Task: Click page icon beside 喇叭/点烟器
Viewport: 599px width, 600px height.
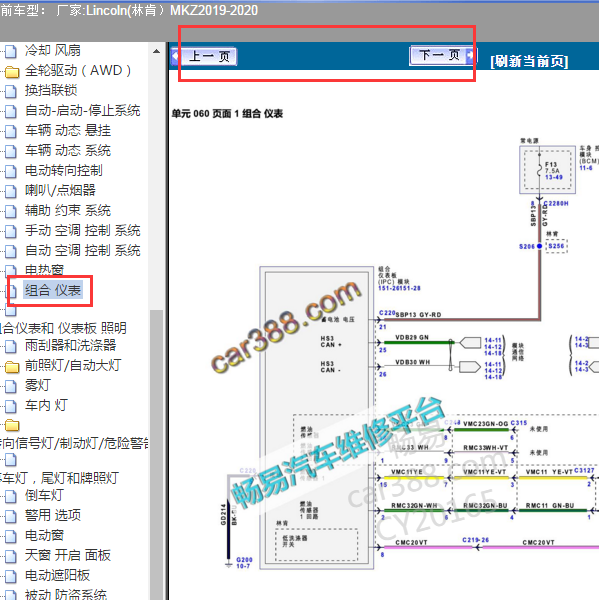Action: pos(11,191)
